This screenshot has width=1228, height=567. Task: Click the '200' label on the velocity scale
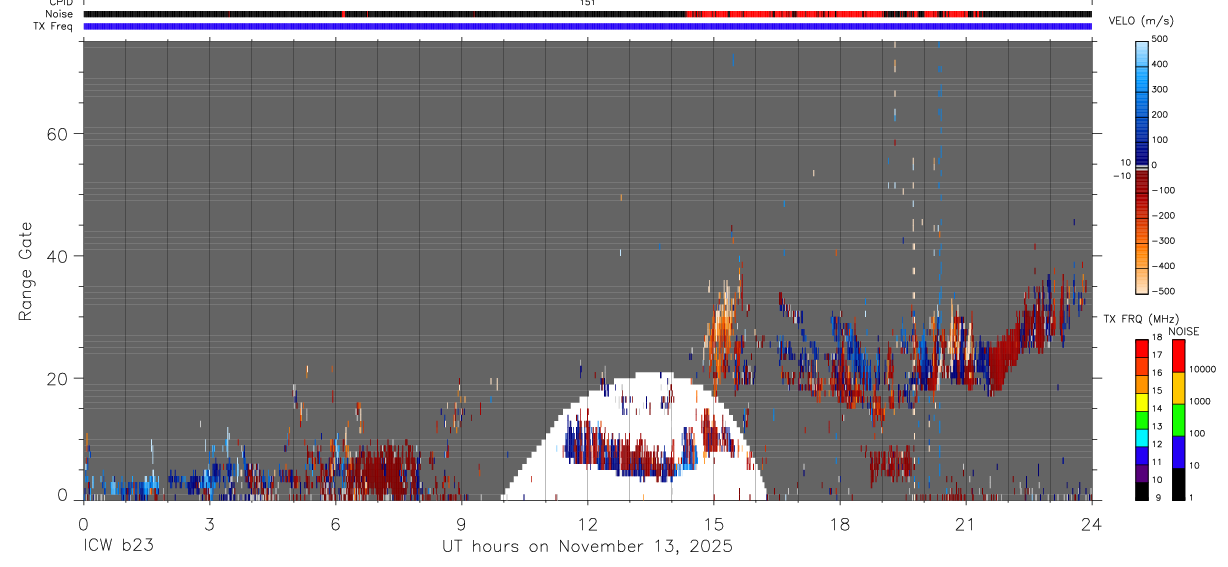click(1160, 114)
